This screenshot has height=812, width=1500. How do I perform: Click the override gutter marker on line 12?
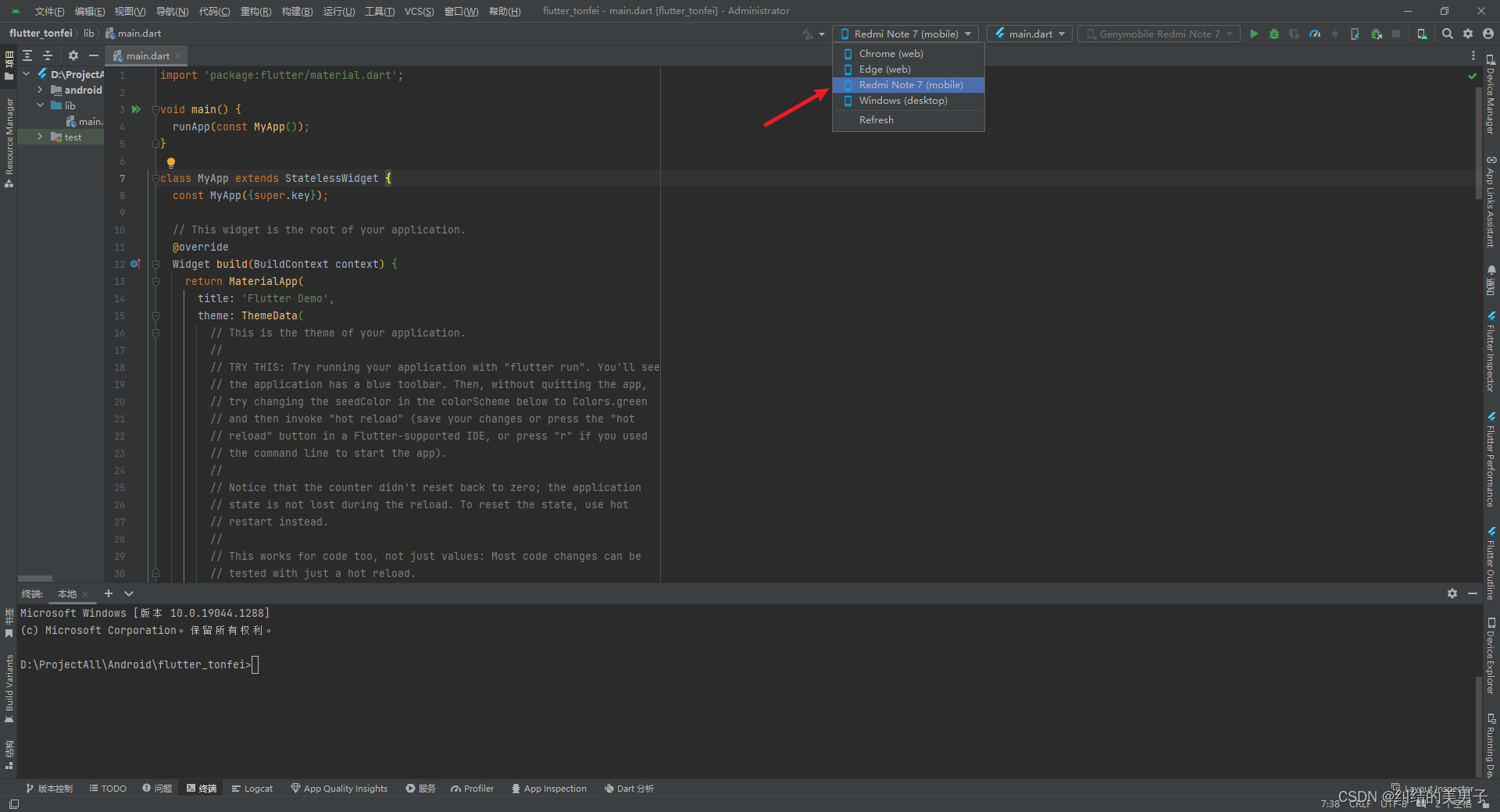click(134, 264)
